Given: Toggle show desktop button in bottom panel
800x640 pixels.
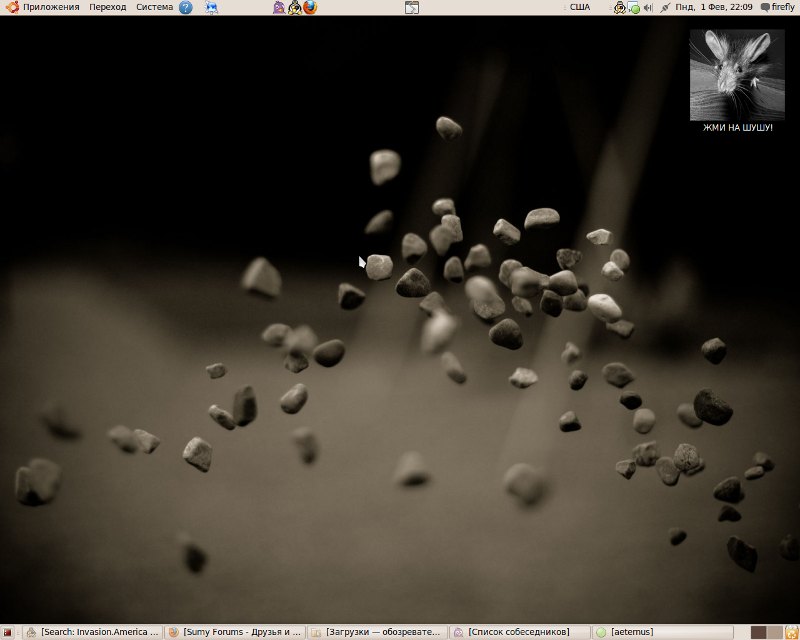Looking at the screenshot, I should 8,632.
